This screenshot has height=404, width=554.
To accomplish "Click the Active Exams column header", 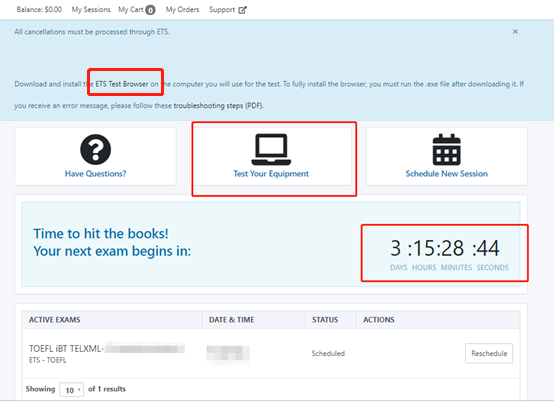I will [x=55, y=320].
